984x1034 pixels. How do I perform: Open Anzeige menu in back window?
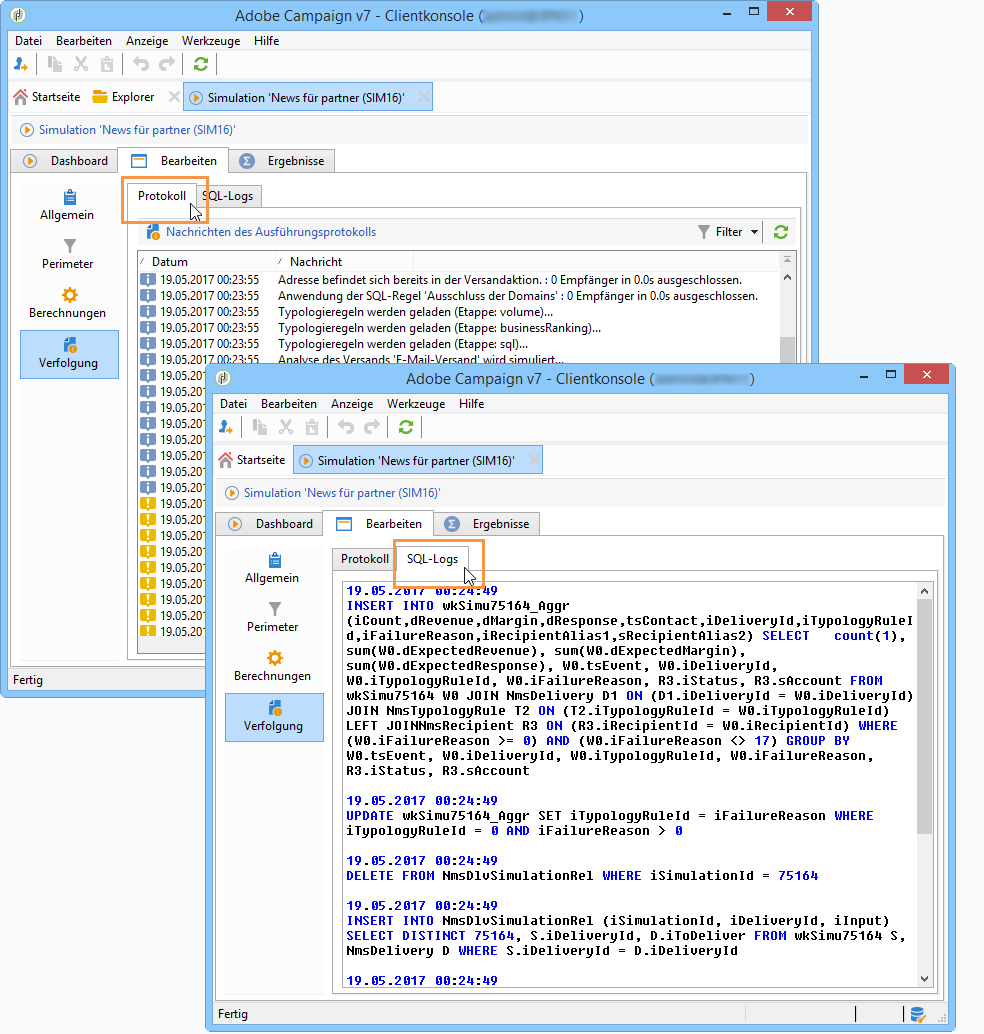(147, 41)
